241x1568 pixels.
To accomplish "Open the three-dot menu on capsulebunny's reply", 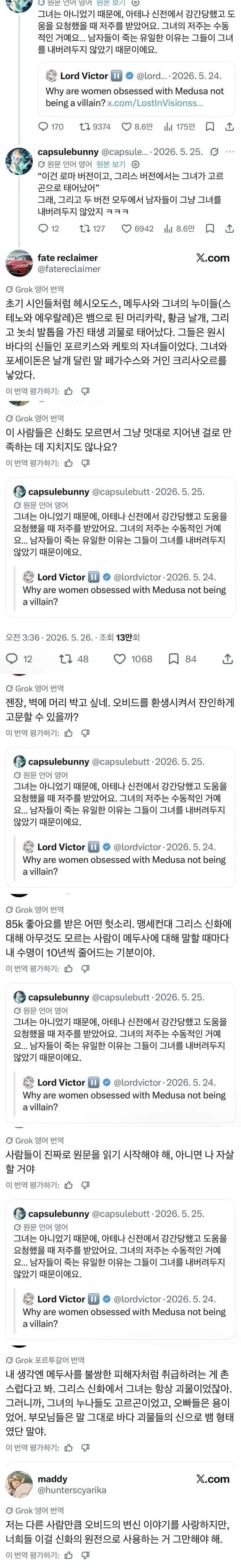I will pyautogui.click(x=230, y=152).
